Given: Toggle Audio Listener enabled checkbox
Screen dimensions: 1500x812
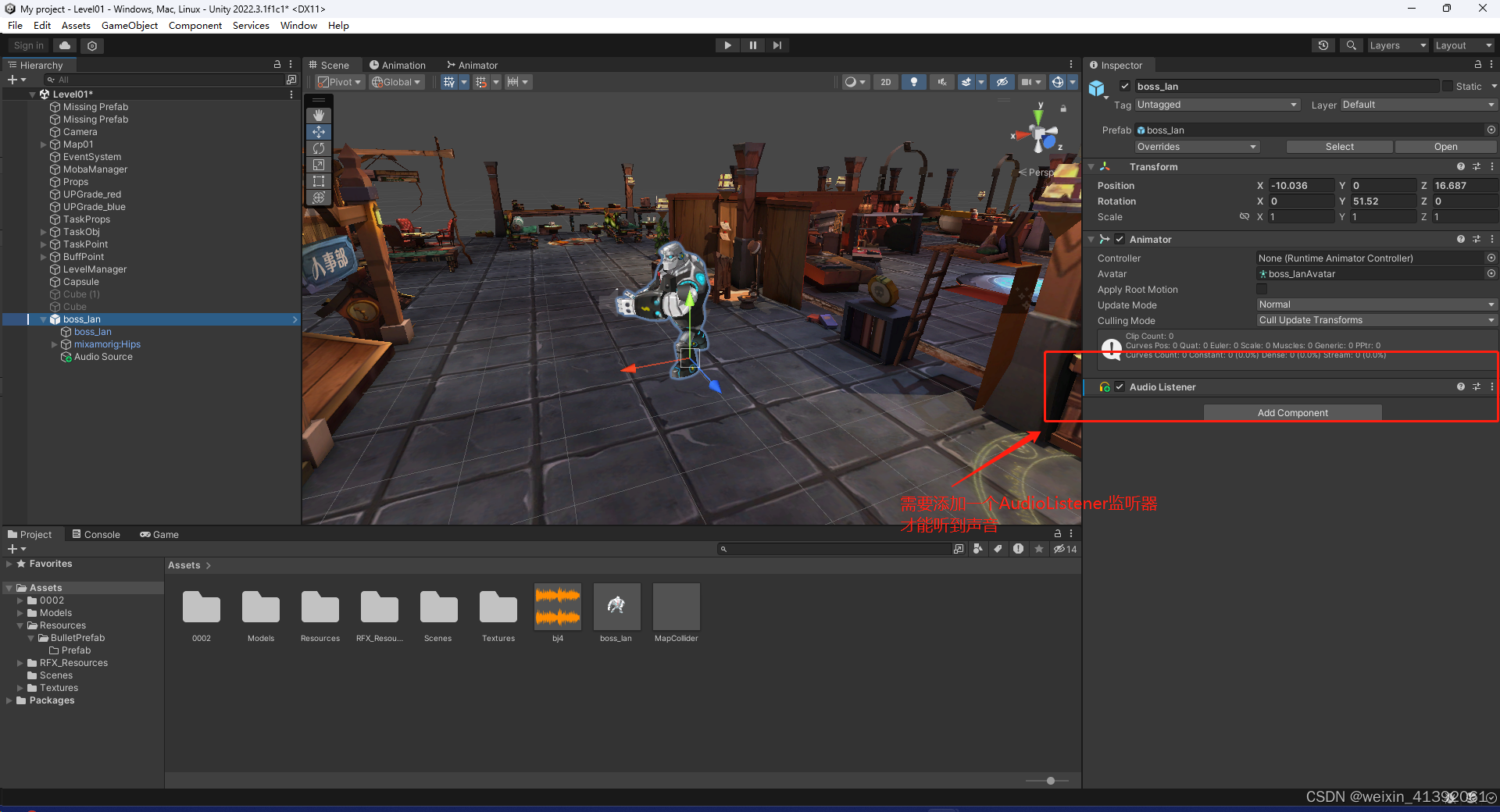Looking at the screenshot, I should (x=1120, y=387).
